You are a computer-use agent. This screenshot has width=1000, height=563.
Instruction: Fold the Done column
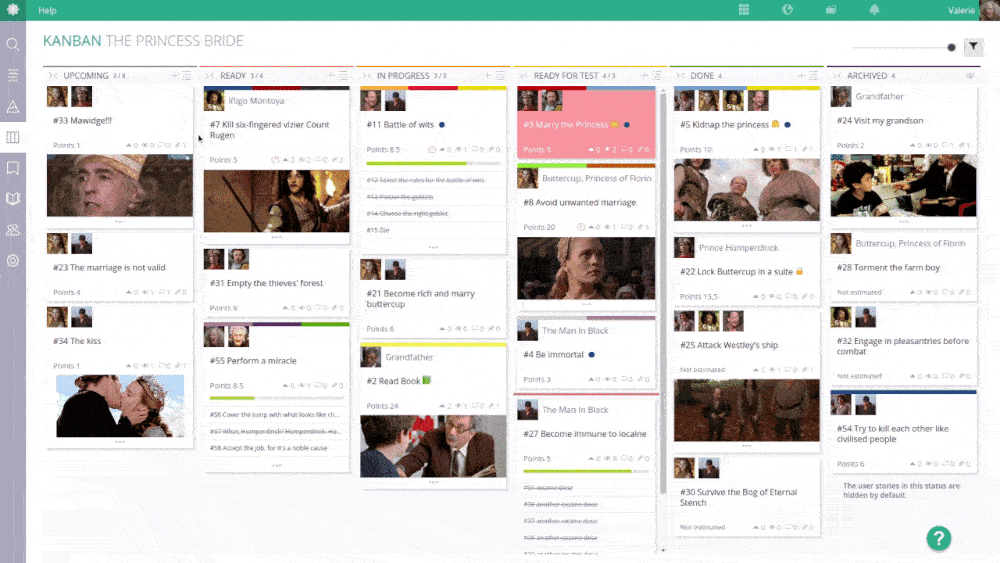(x=680, y=75)
